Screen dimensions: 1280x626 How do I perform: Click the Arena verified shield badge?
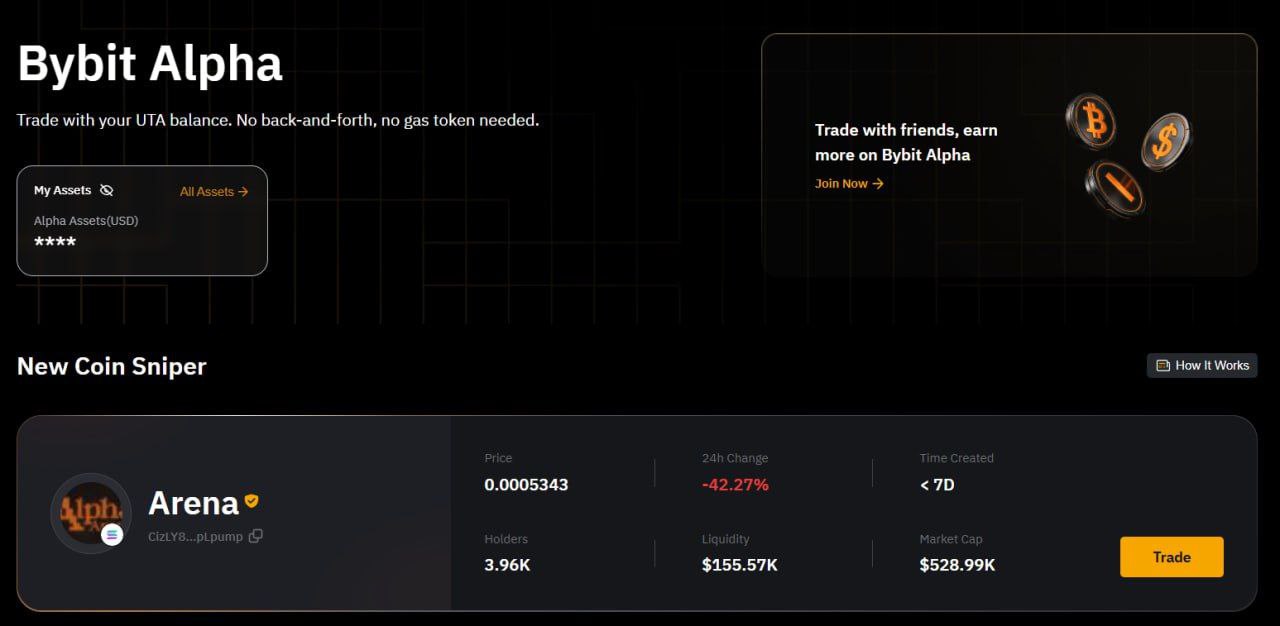(x=252, y=501)
